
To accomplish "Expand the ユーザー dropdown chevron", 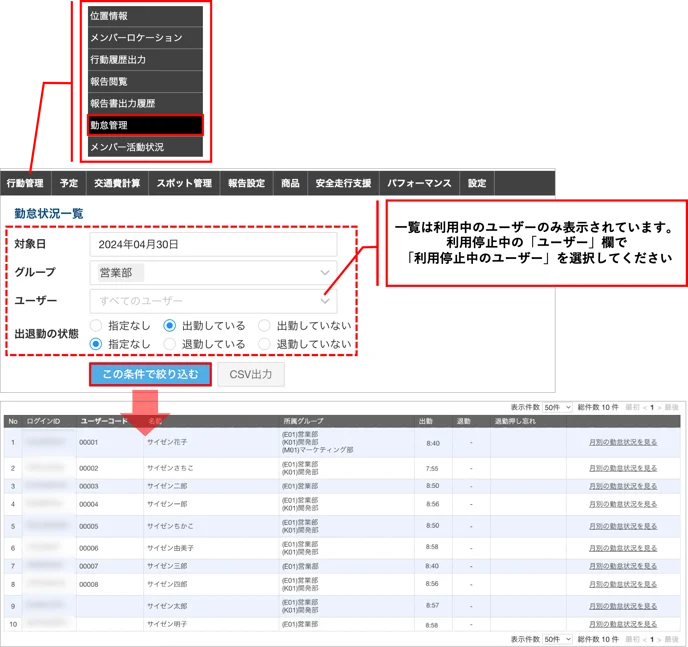I will point(325,301).
